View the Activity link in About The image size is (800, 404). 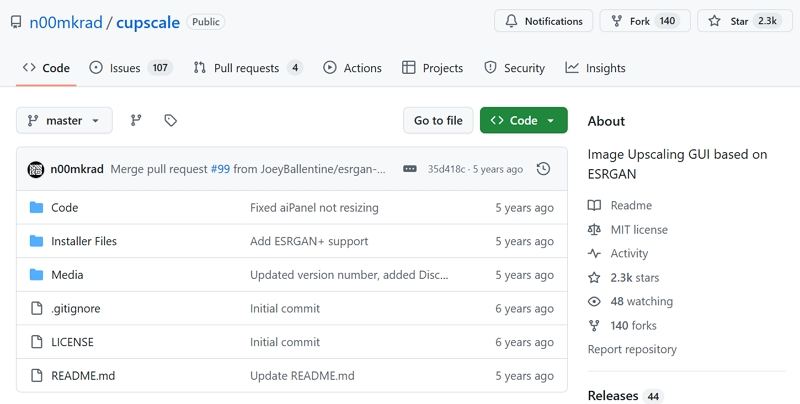629,254
